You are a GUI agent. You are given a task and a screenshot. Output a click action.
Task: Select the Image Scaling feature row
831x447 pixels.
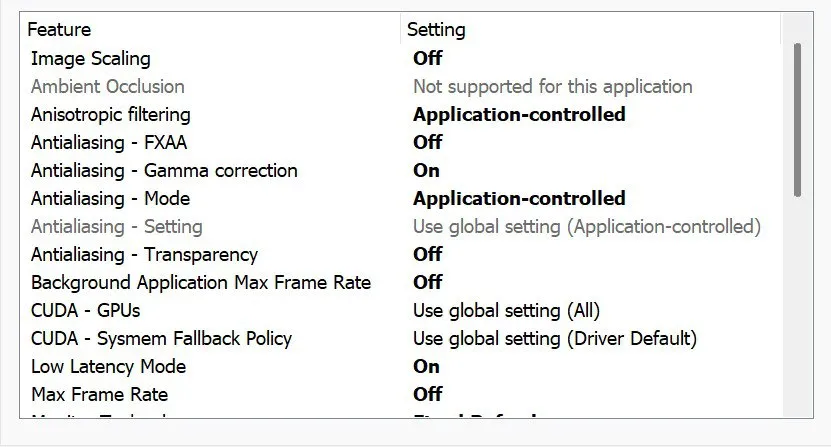pyautogui.click(x=91, y=58)
